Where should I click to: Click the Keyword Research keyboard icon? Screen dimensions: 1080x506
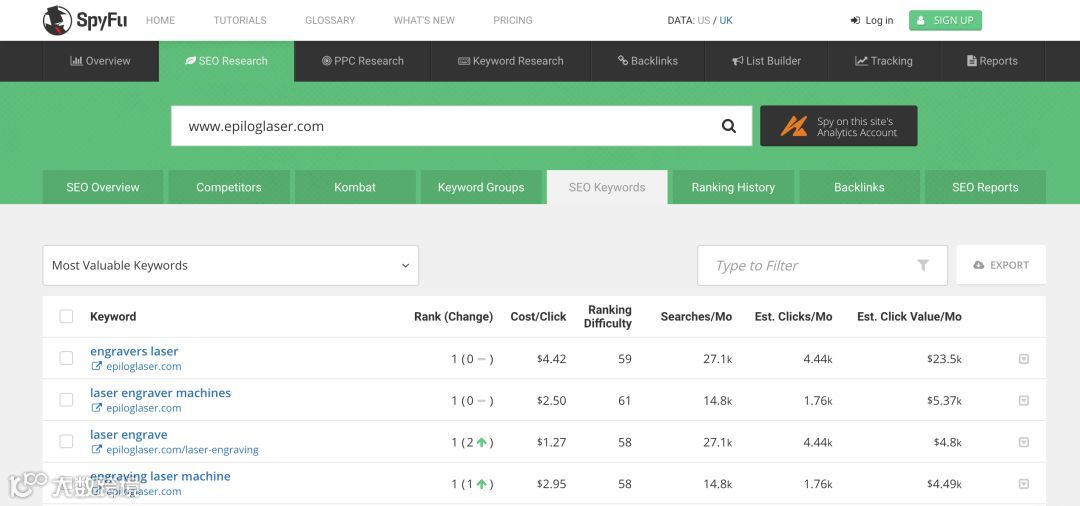coord(464,61)
